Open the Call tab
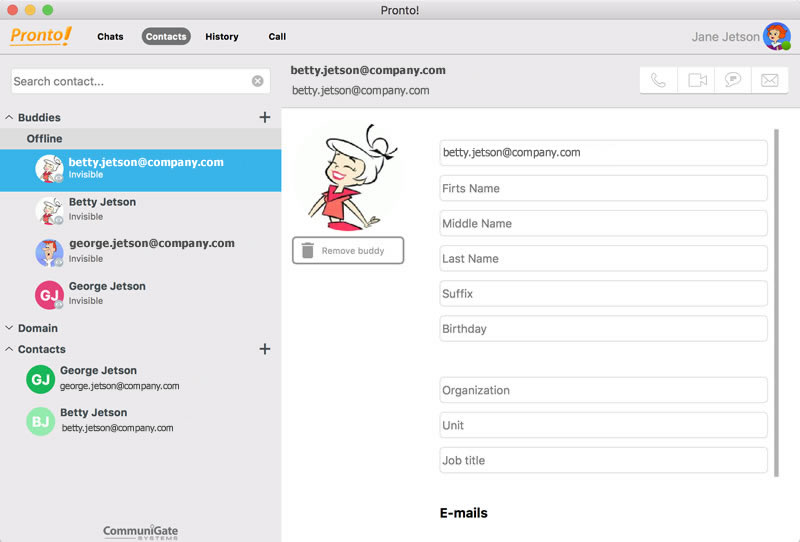 click(x=277, y=36)
